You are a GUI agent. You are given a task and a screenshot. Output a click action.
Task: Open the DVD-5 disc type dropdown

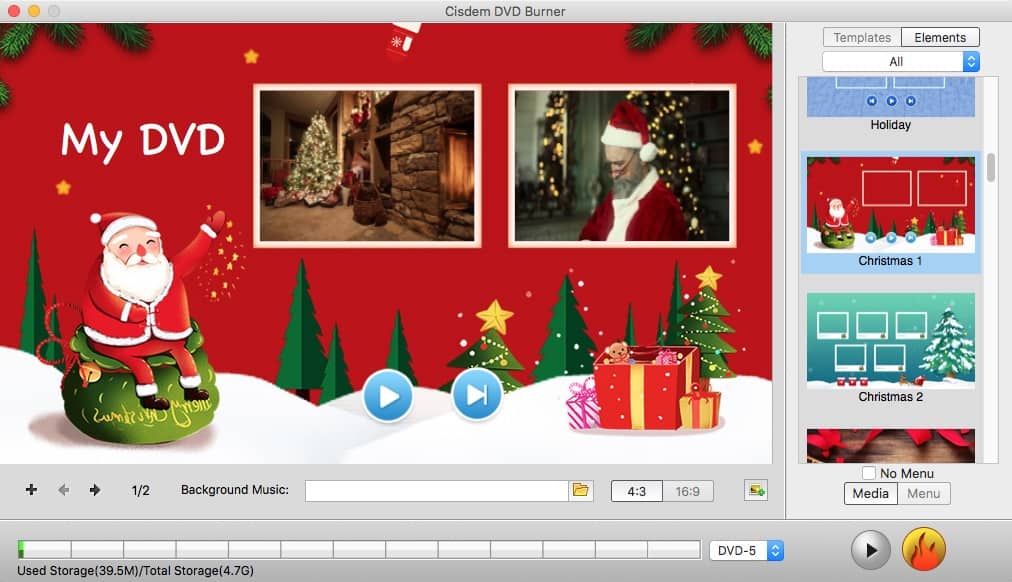click(x=746, y=550)
